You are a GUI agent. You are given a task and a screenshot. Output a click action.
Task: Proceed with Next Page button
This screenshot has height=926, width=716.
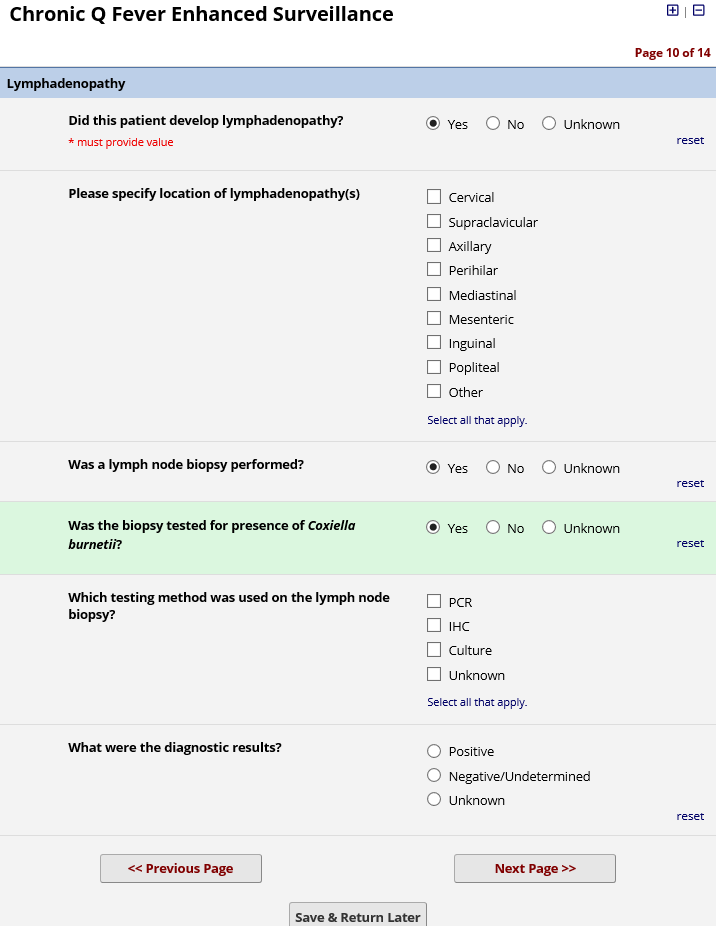pos(535,868)
